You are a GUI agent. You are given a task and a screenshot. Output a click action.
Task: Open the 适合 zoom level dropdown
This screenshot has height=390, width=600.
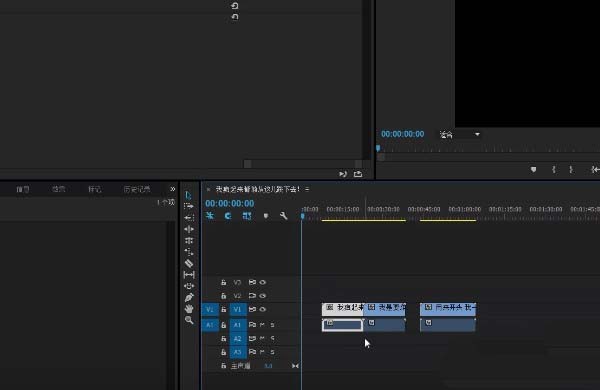(x=459, y=134)
